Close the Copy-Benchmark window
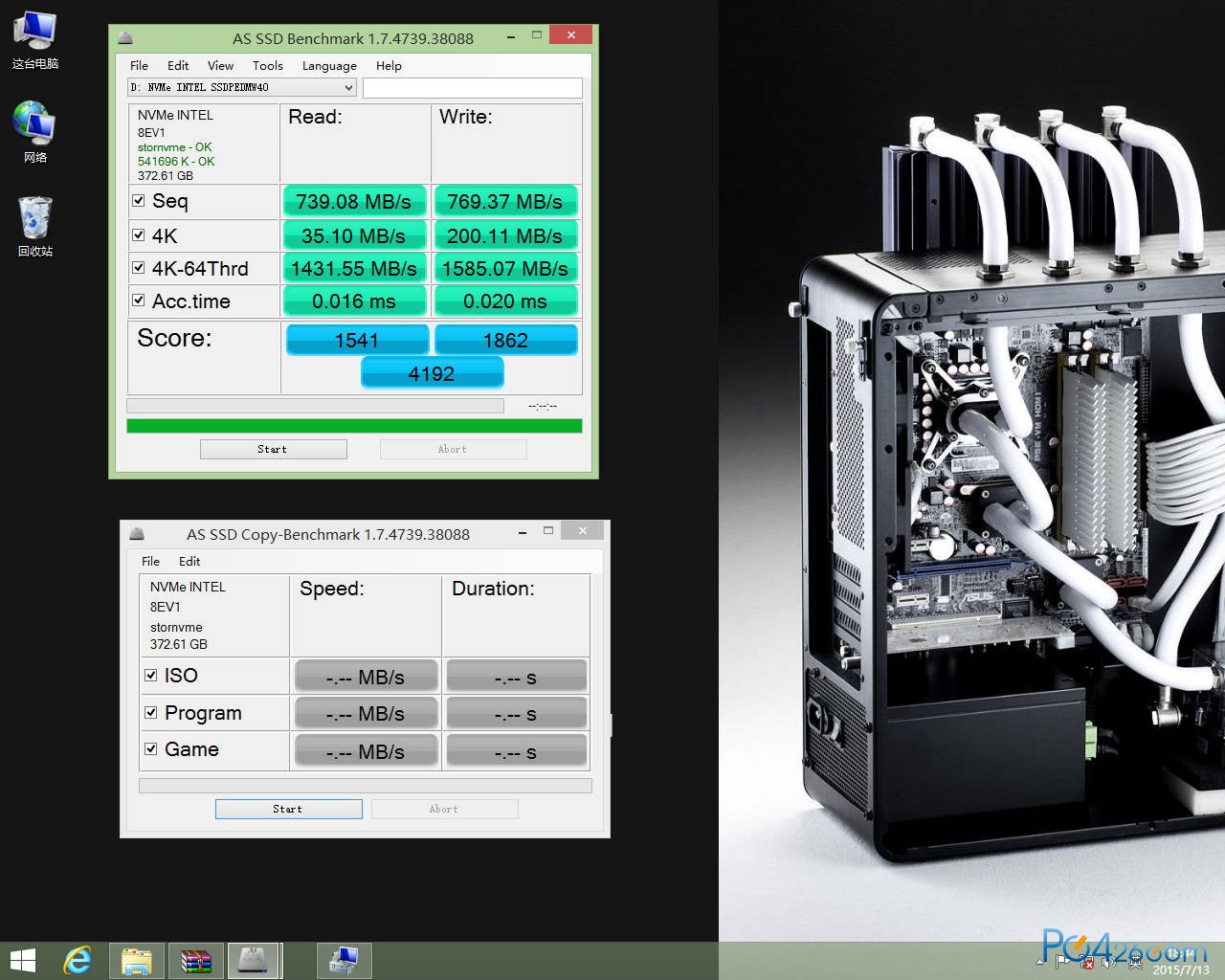The height and width of the screenshot is (980, 1225). coord(582,531)
